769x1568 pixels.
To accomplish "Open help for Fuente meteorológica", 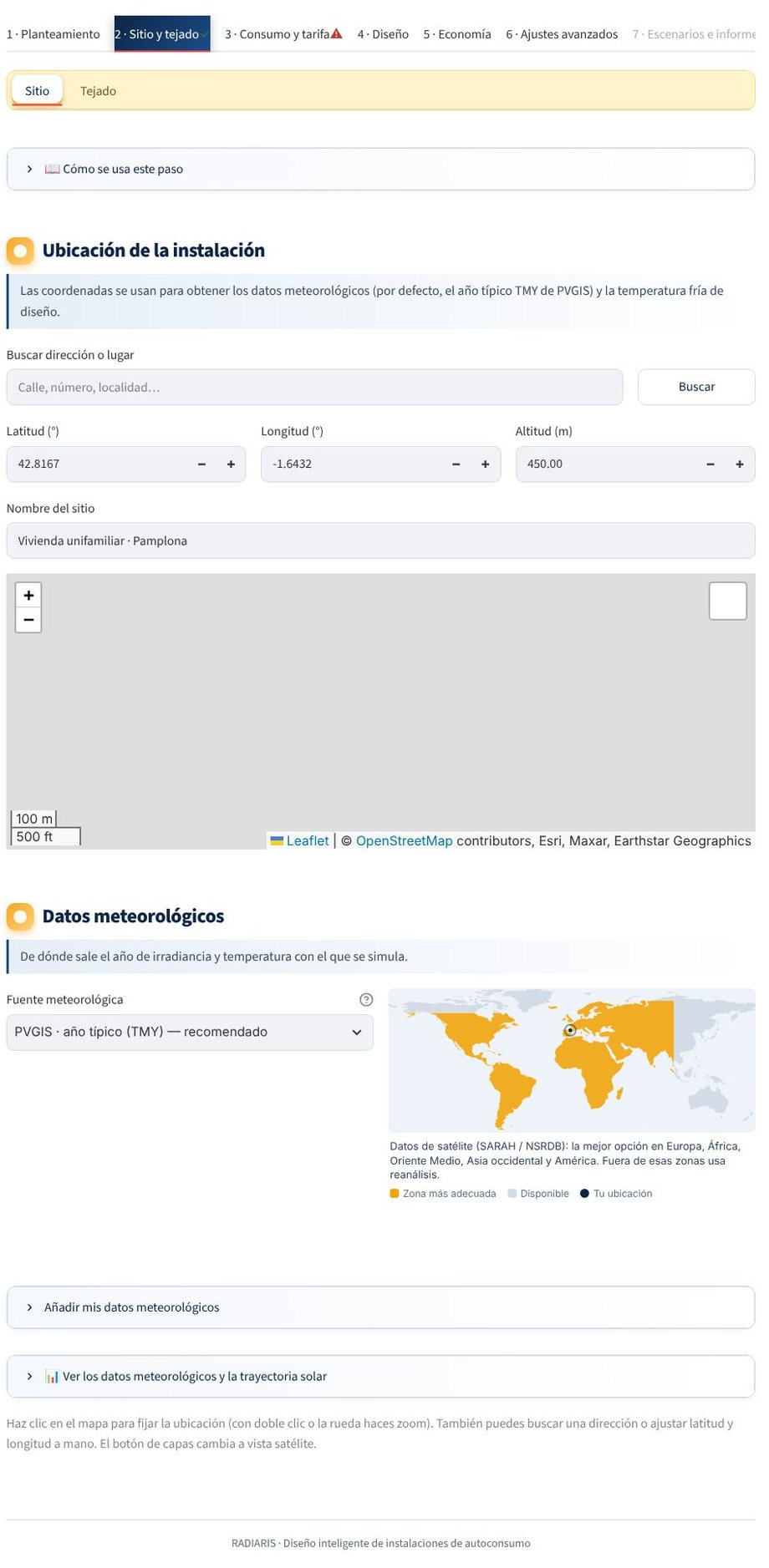I will (x=366, y=999).
